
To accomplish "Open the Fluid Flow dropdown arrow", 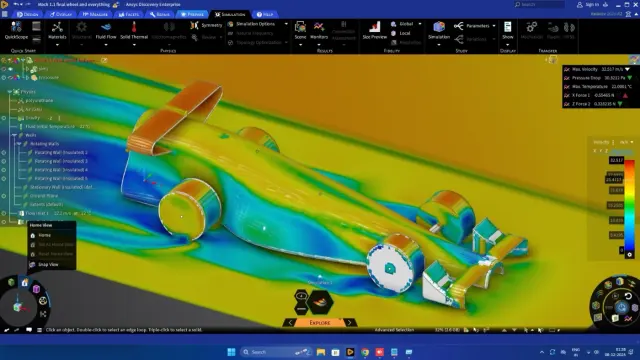I will click(106, 44).
